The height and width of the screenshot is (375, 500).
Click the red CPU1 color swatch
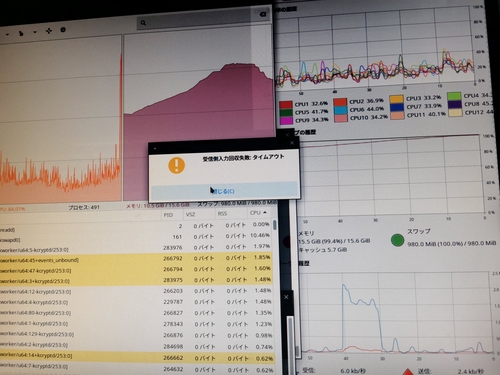coord(286,105)
